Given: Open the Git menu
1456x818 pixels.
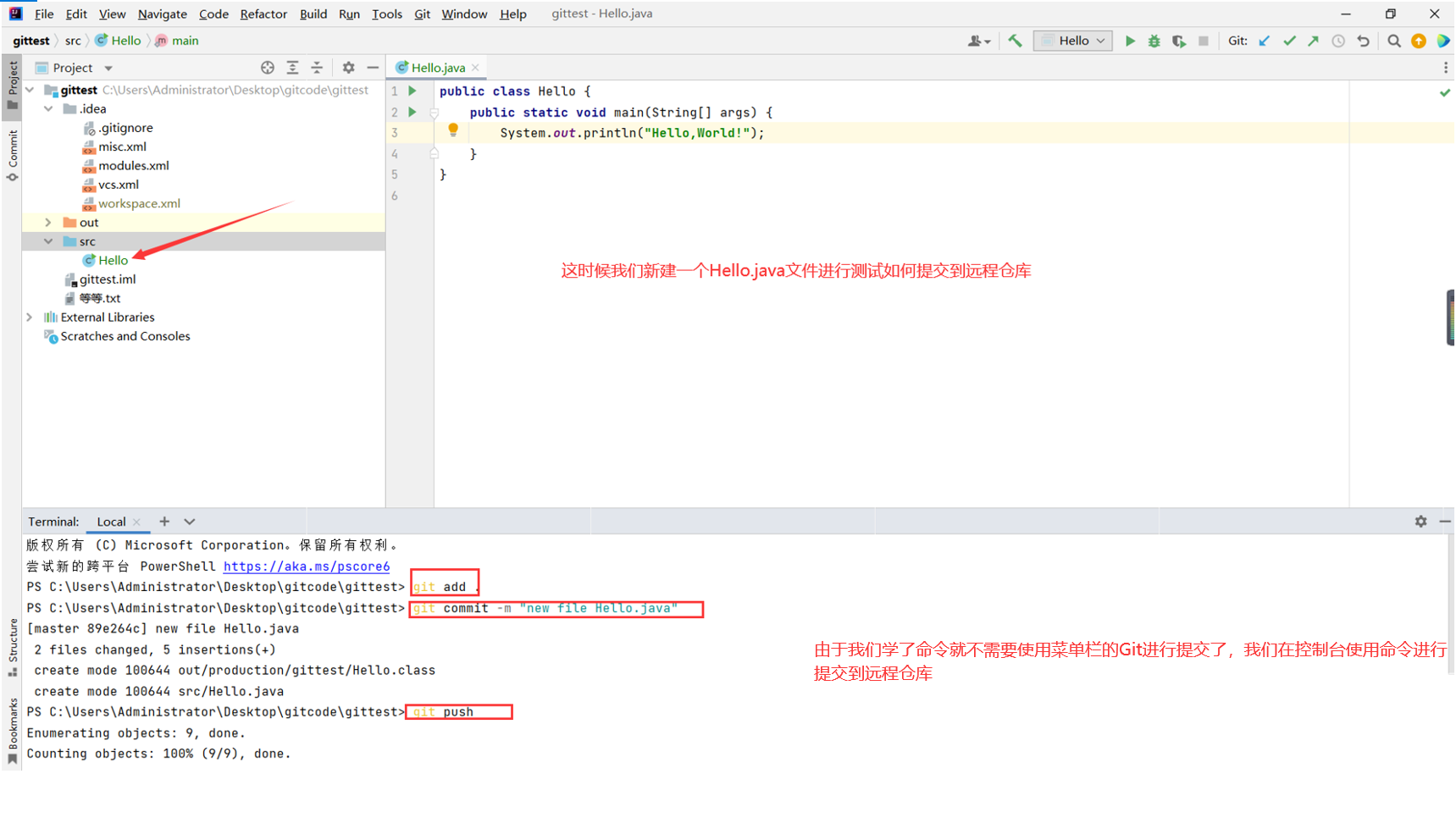Looking at the screenshot, I should tap(422, 14).
